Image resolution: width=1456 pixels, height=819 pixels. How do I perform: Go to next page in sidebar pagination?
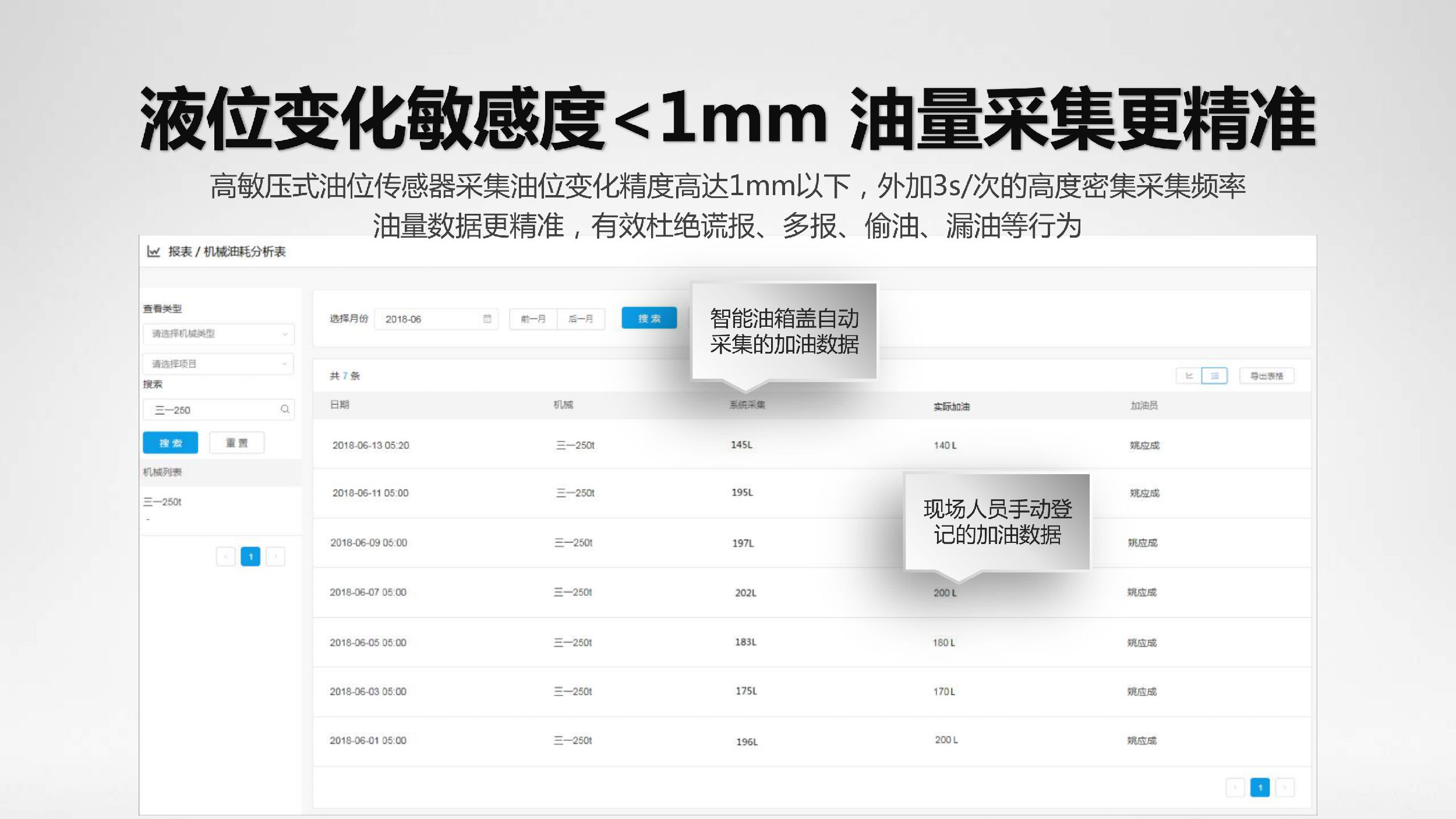275,556
